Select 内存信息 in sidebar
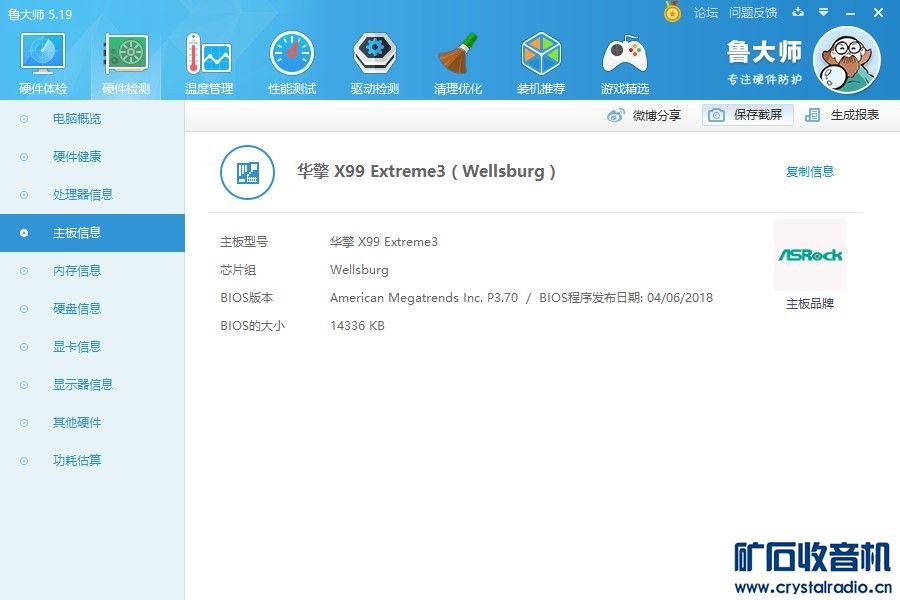 (92, 270)
